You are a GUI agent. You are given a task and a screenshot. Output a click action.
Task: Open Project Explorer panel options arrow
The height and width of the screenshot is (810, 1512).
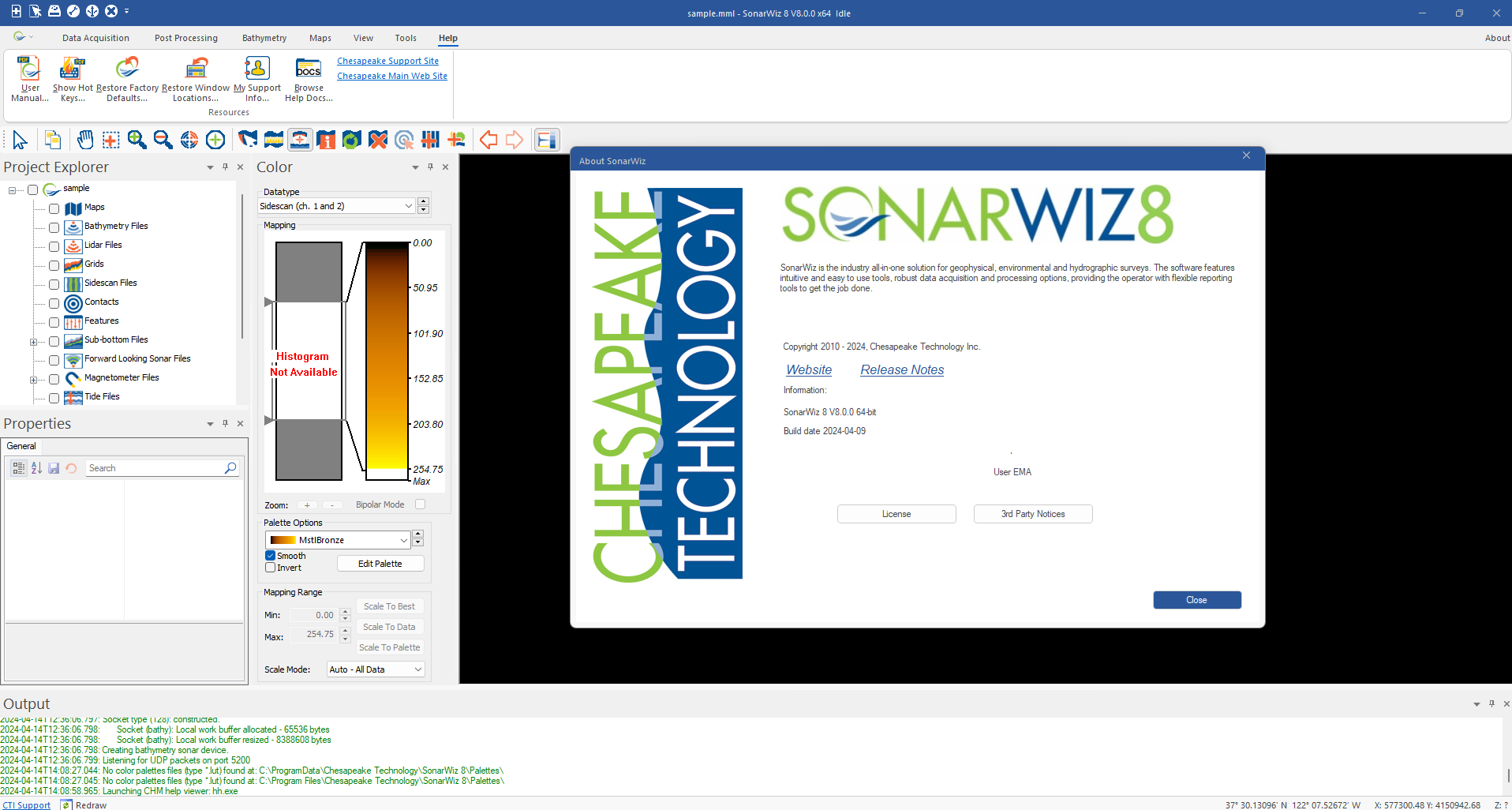(210, 167)
